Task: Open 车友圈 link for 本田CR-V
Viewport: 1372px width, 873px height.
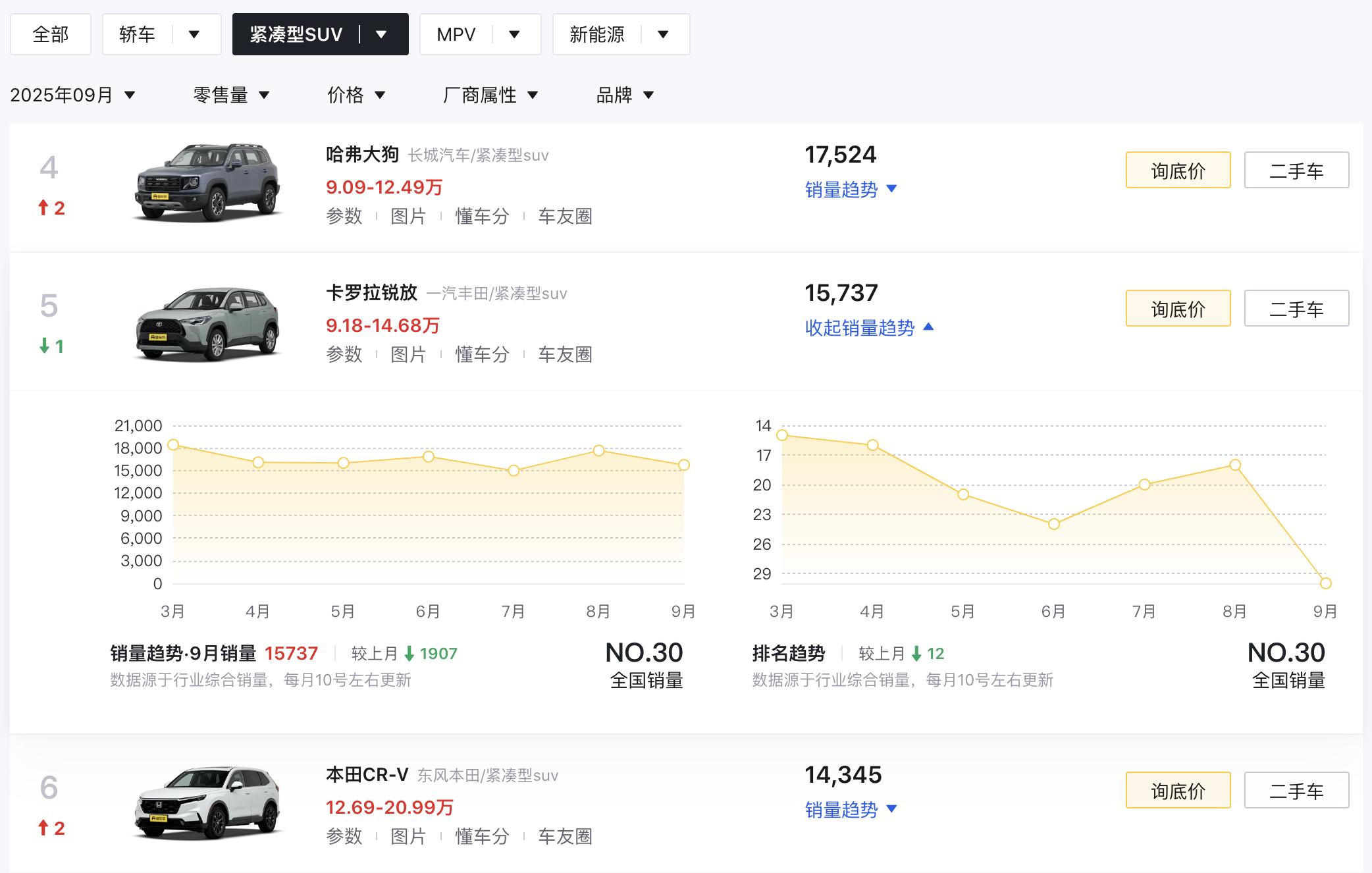Action: click(565, 836)
